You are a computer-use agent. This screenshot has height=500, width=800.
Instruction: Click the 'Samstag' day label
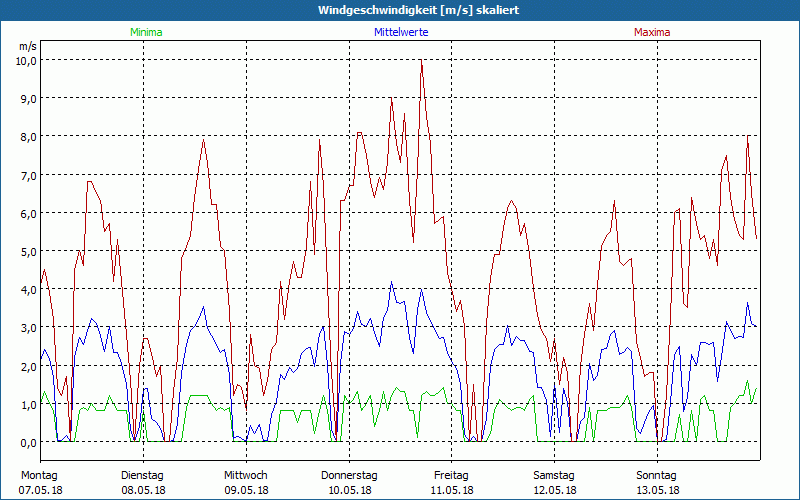(554, 476)
